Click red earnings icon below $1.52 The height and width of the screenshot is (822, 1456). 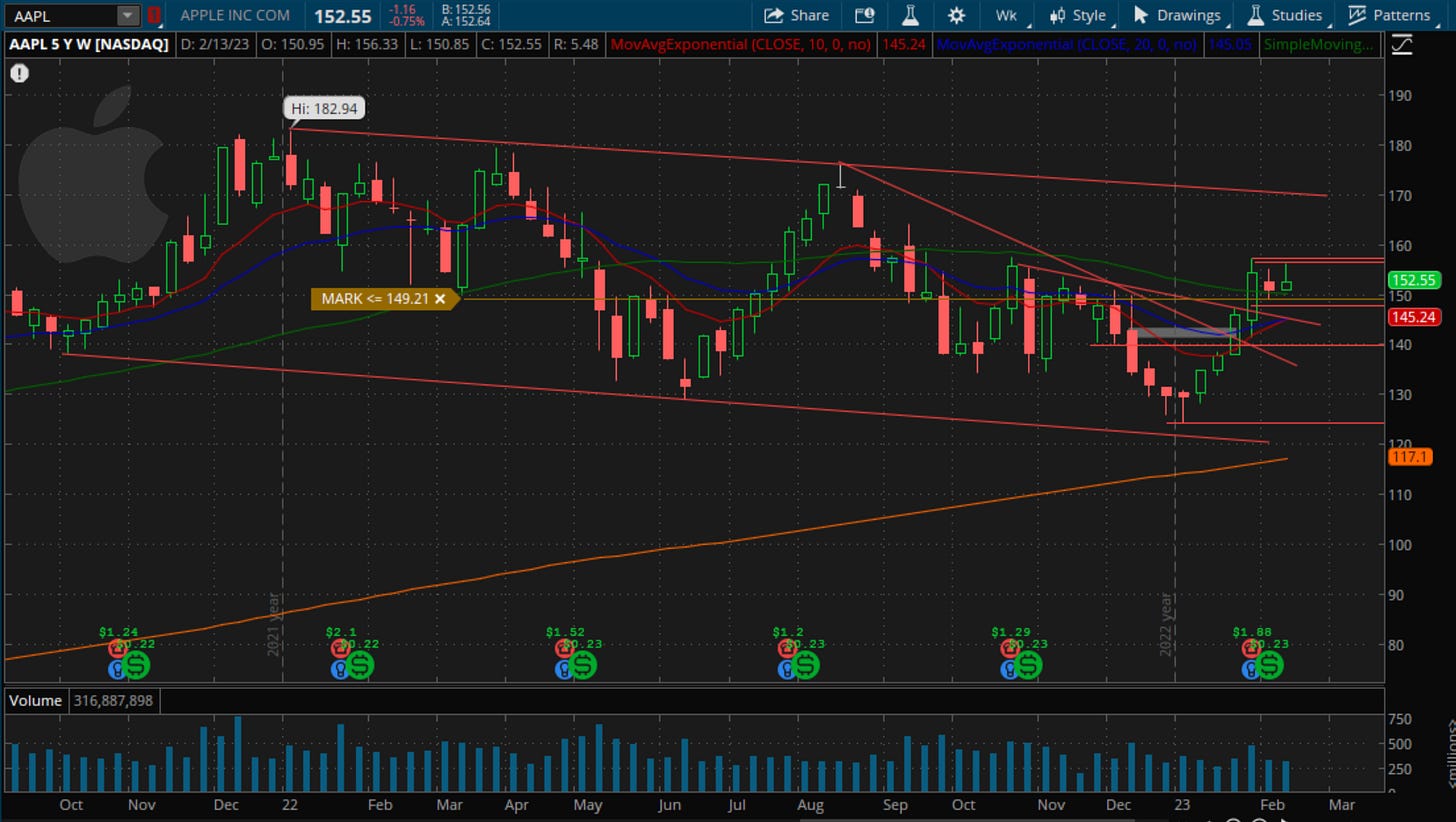(563, 649)
